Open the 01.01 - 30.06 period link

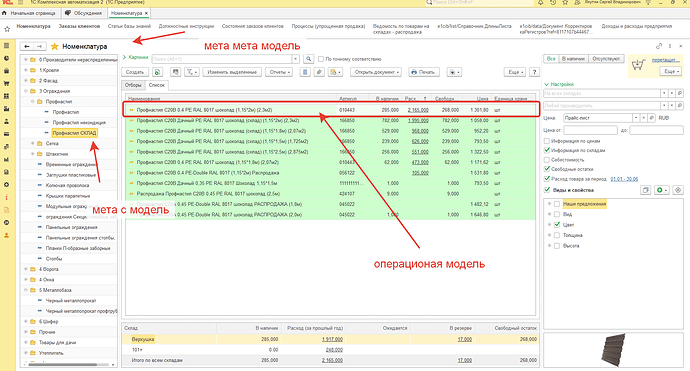pos(624,179)
